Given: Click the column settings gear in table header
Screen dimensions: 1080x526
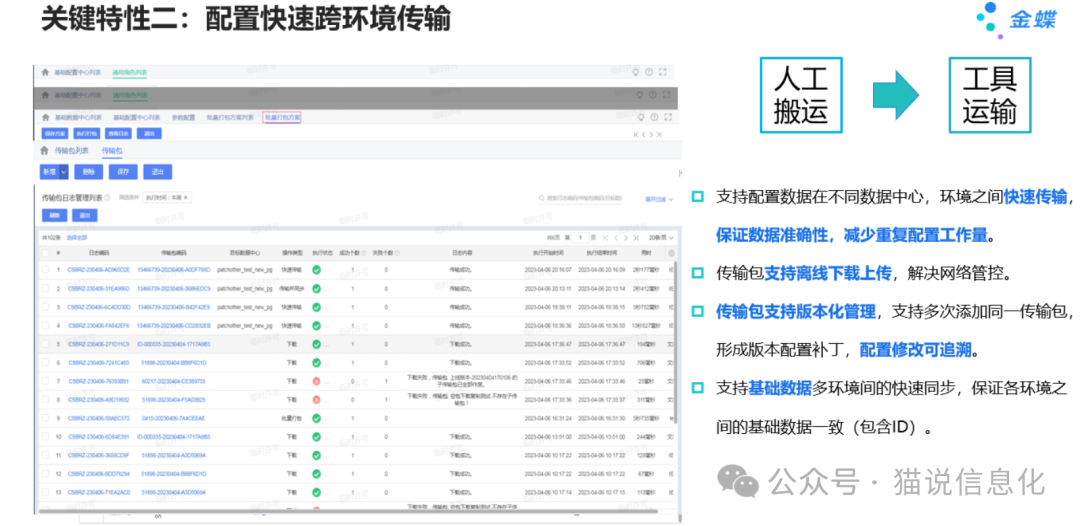Looking at the screenshot, I should tap(671, 253).
